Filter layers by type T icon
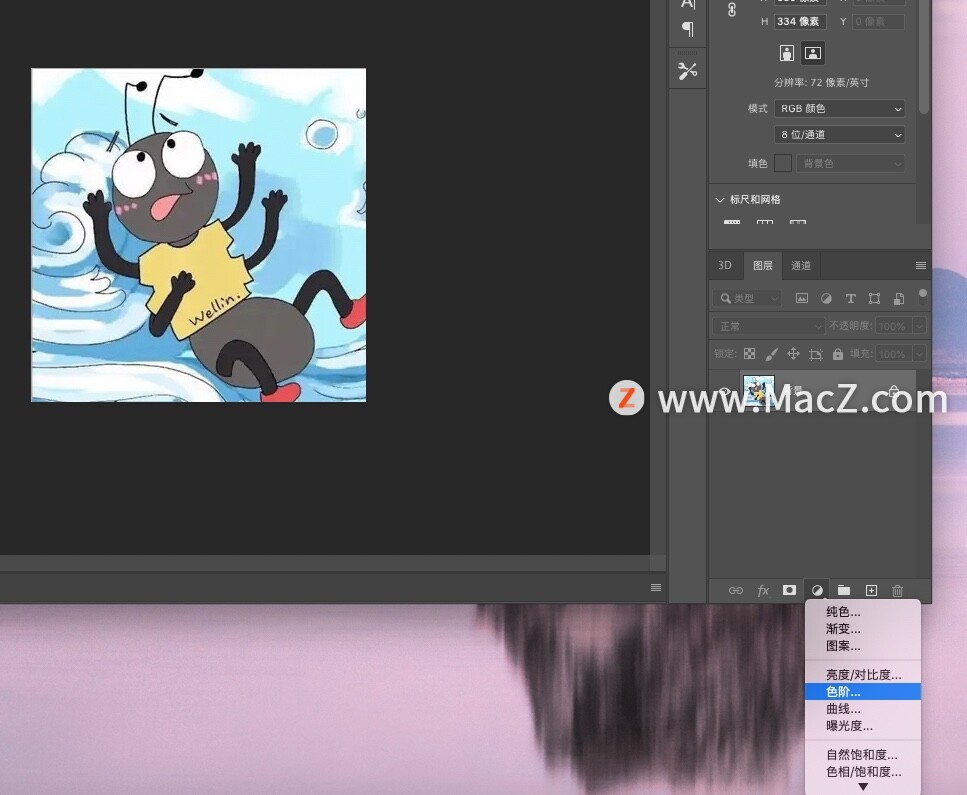The image size is (967, 795). click(850, 299)
